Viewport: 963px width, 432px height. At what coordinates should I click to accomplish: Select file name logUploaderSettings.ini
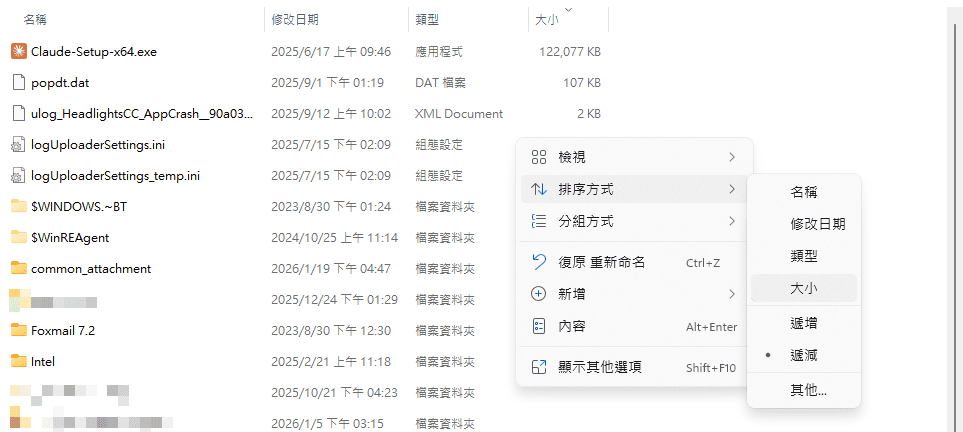point(98,145)
